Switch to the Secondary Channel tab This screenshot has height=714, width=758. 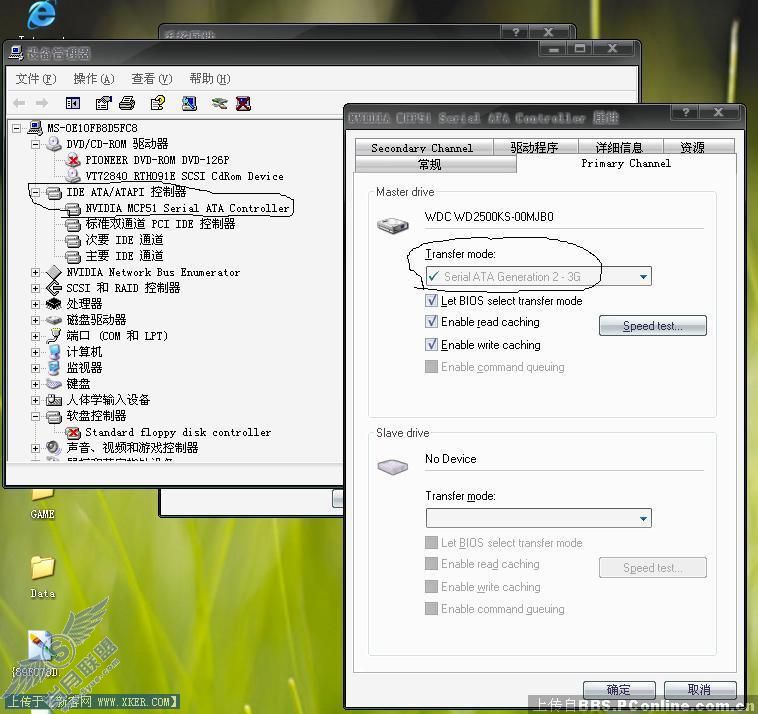point(423,147)
